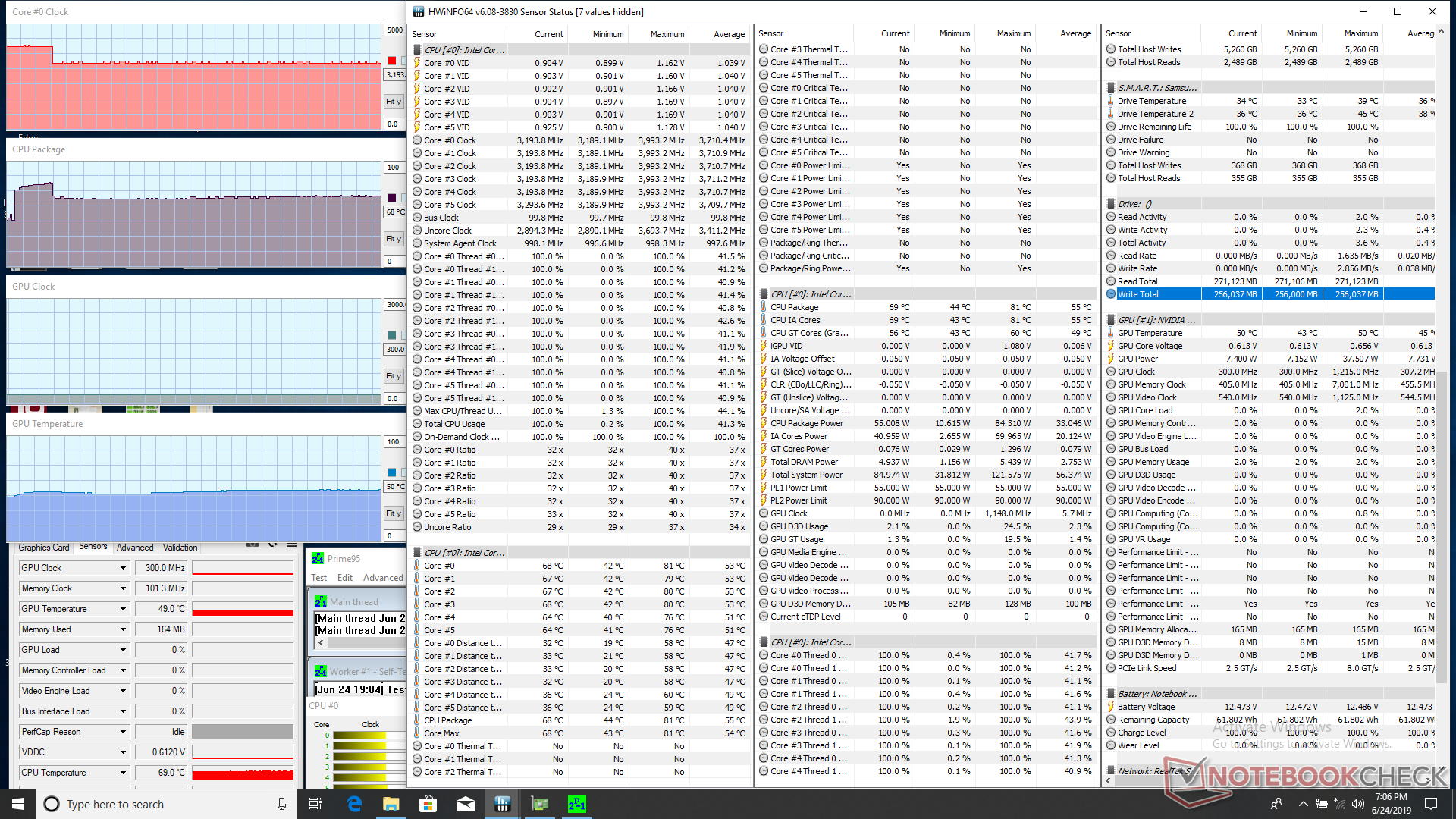Open Memory Controller Load dropdown in GPU-Z

pos(123,670)
